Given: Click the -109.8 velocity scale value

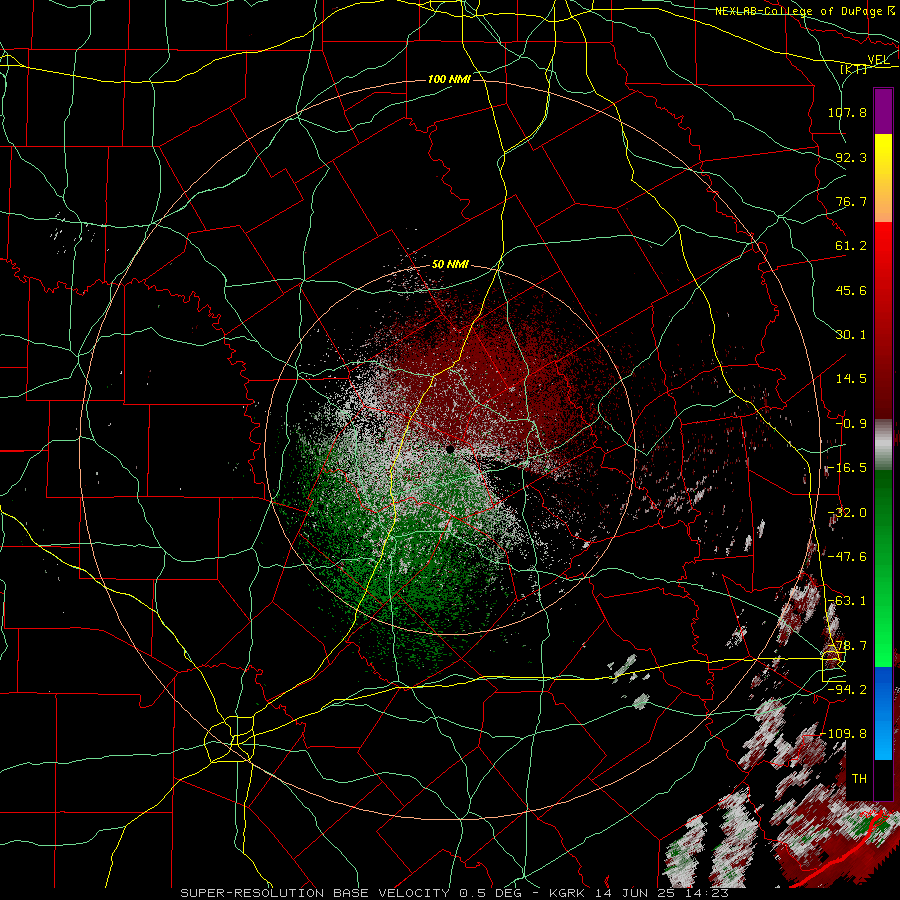Looking at the screenshot, I should click(844, 734).
